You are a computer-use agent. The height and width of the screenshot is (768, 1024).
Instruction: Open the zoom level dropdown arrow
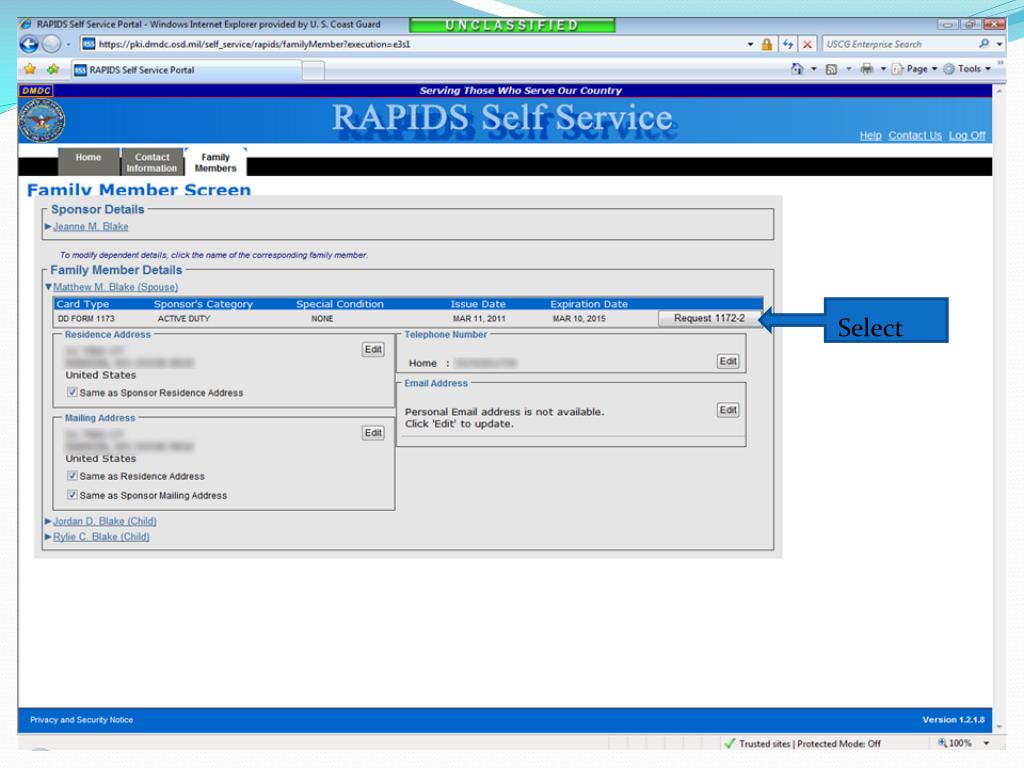(986, 743)
